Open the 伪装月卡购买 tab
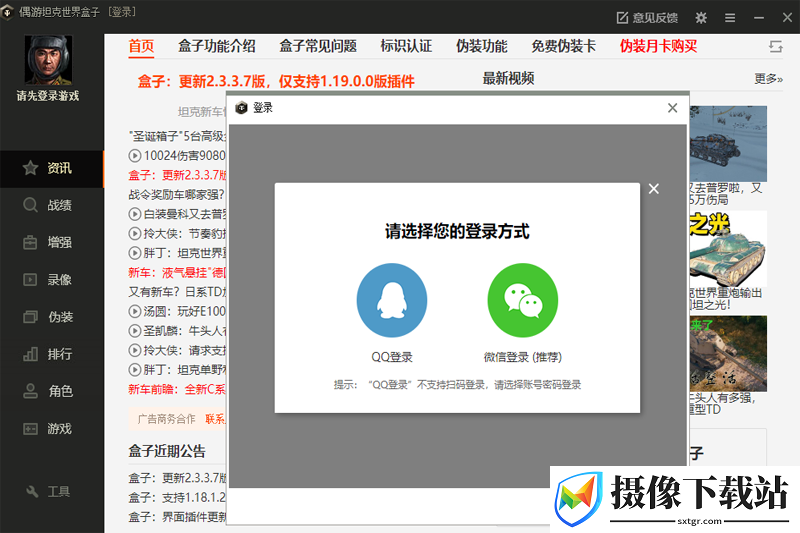 click(x=659, y=46)
